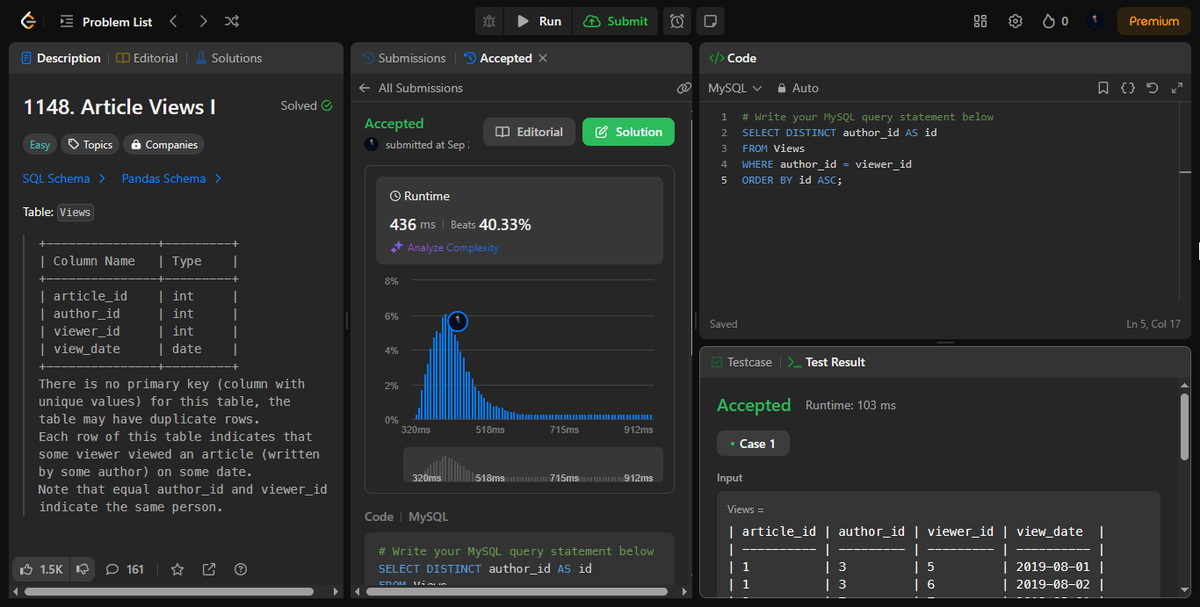This screenshot has width=1200, height=607.
Task: Star the problem as favorite
Action: 177,569
